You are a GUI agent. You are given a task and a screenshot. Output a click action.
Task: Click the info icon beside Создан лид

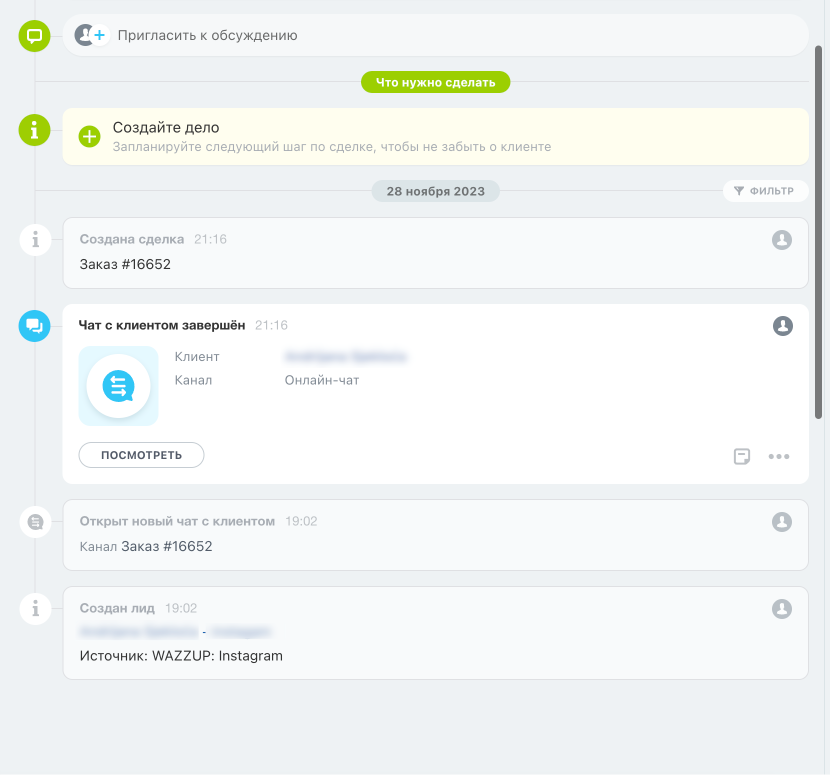[35, 608]
